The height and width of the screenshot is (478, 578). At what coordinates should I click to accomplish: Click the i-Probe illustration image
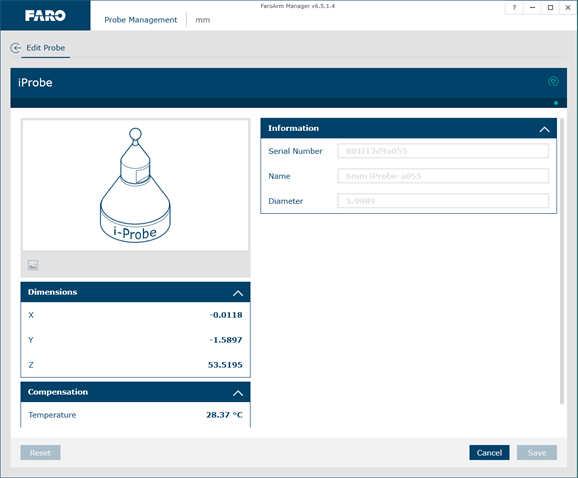tap(135, 185)
